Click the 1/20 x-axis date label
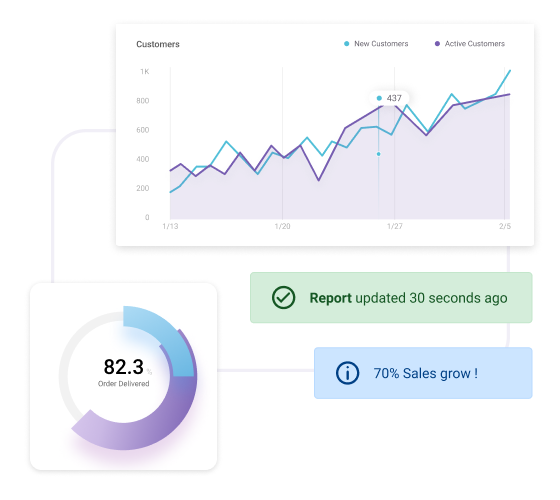 (282, 226)
